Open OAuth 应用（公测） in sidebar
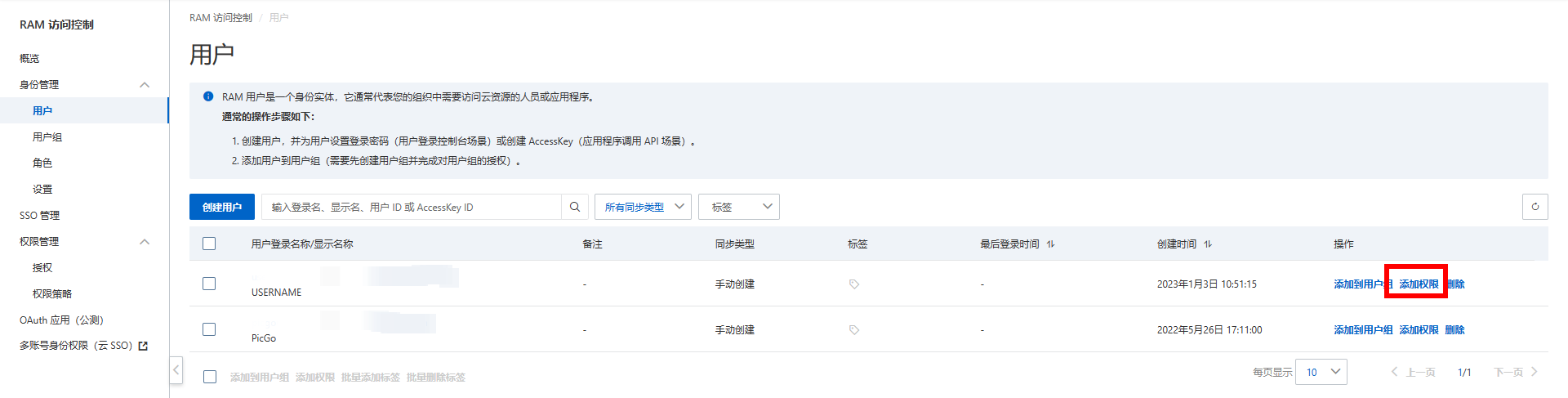This screenshot has height=398, width=1568. (x=61, y=320)
